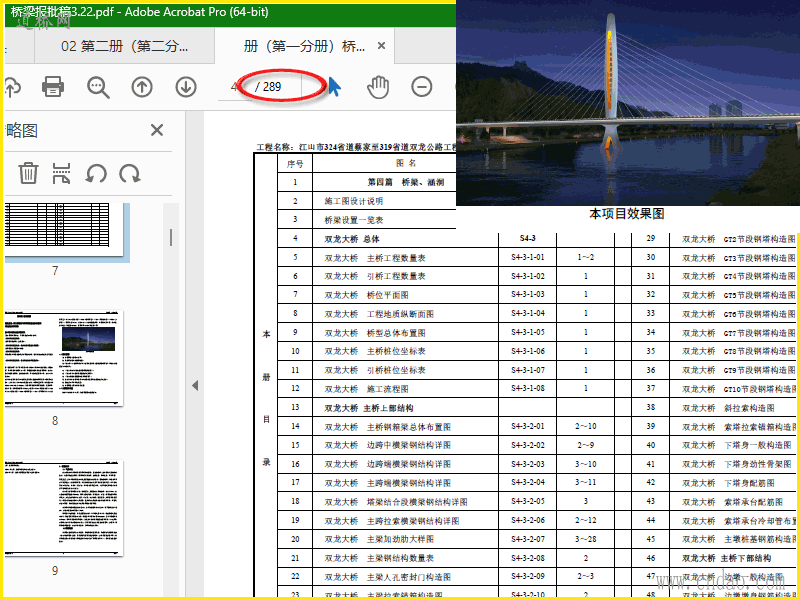Click the 图名 column header
The image size is (800, 600).
coord(406,163)
